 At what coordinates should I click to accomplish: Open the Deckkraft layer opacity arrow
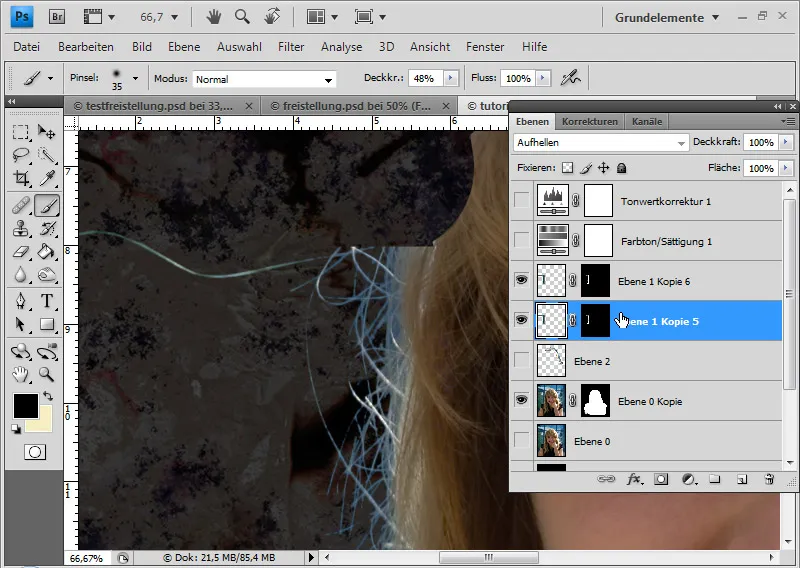pos(786,142)
